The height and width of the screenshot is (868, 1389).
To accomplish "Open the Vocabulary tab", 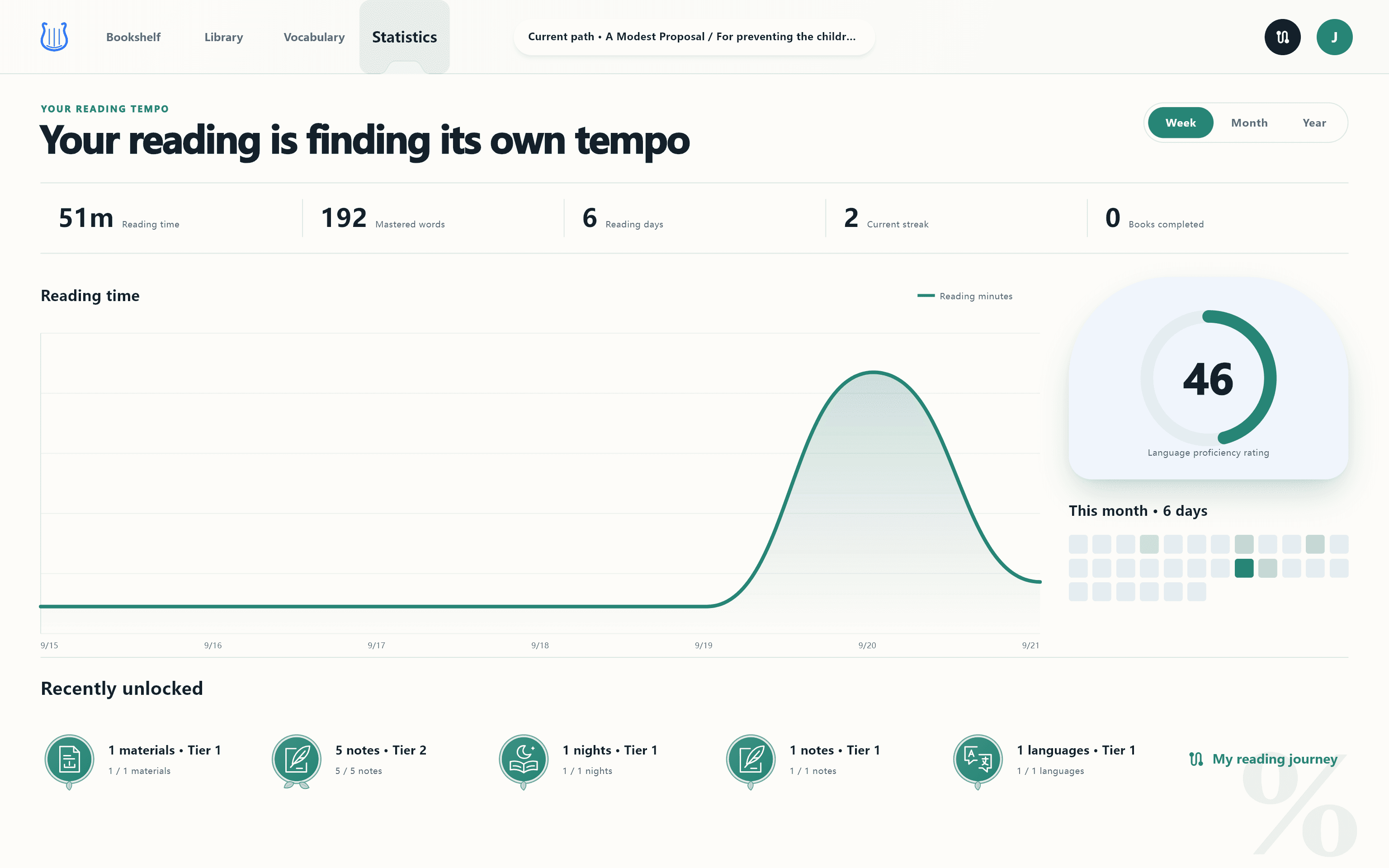I will tap(314, 38).
